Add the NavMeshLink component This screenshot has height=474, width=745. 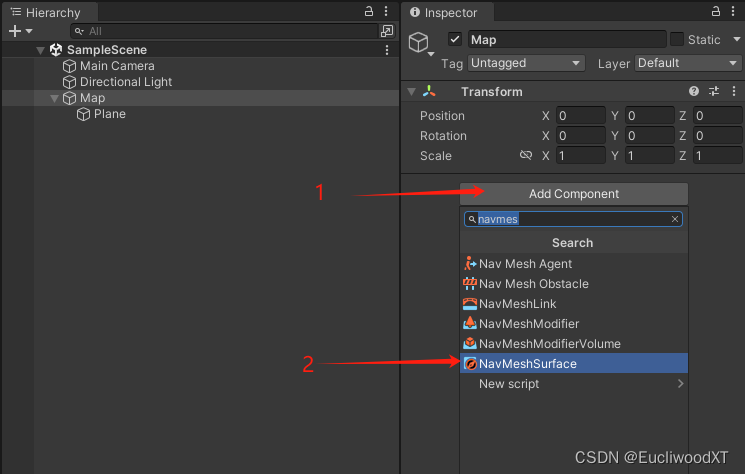coord(574,303)
